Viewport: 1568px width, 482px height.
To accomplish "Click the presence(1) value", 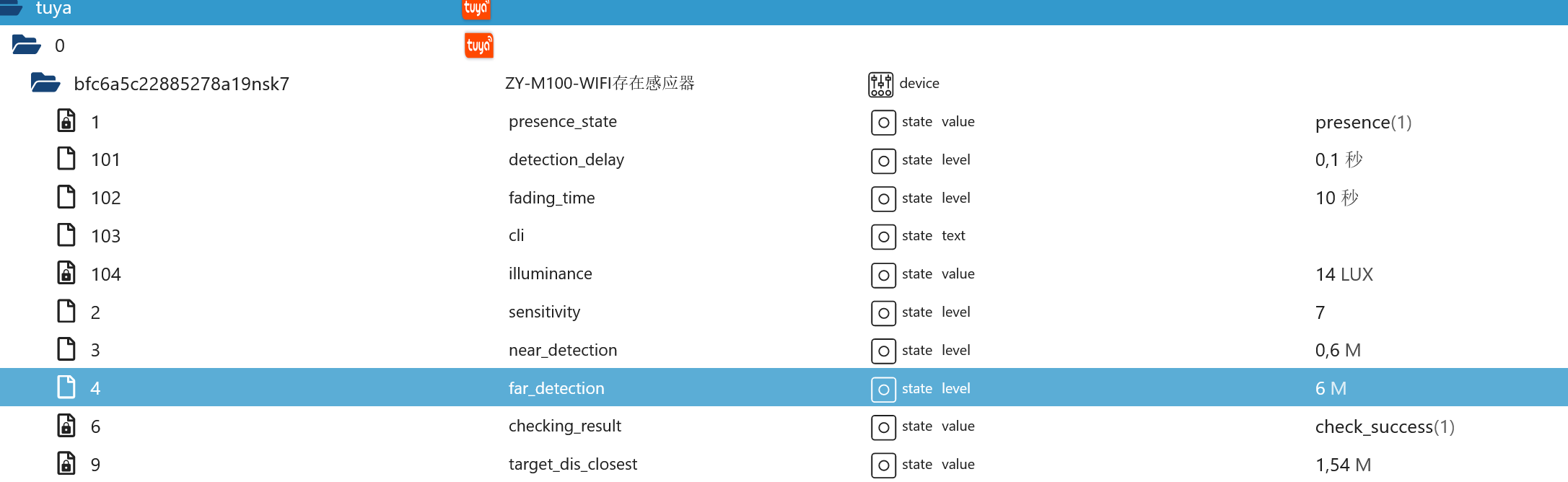I will (x=1363, y=122).
